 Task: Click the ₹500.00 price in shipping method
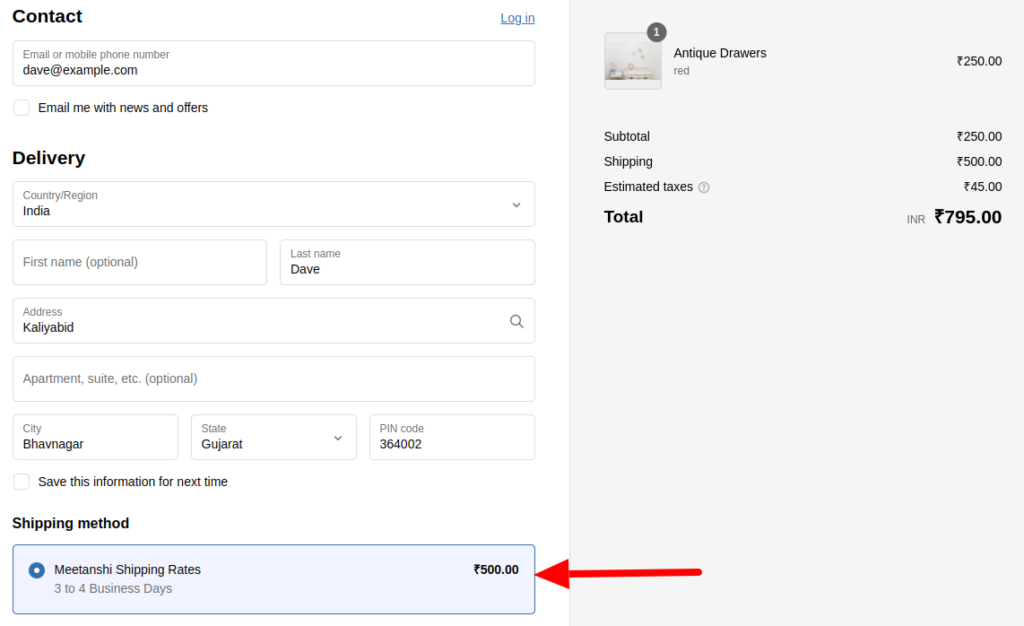pyautogui.click(x=496, y=570)
